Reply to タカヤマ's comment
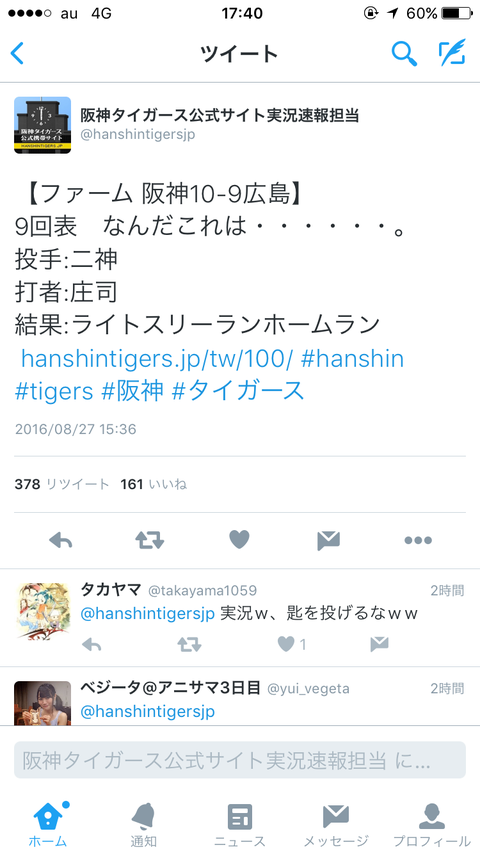 (x=92, y=645)
